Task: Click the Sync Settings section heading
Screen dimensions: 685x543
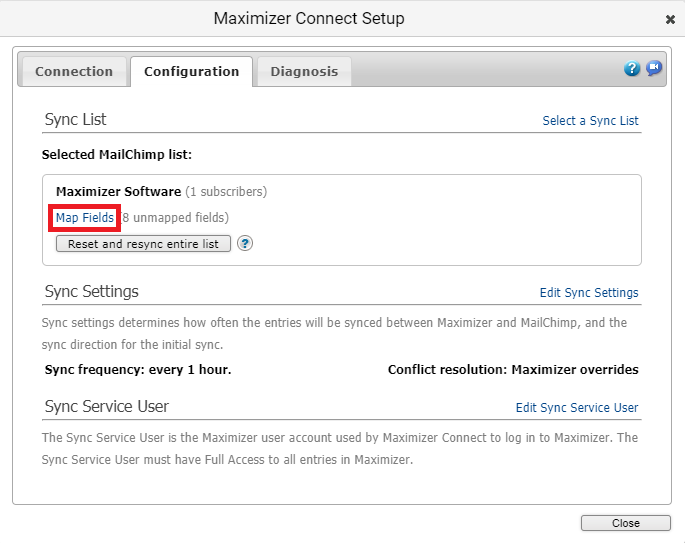Action: coord(91,291)
